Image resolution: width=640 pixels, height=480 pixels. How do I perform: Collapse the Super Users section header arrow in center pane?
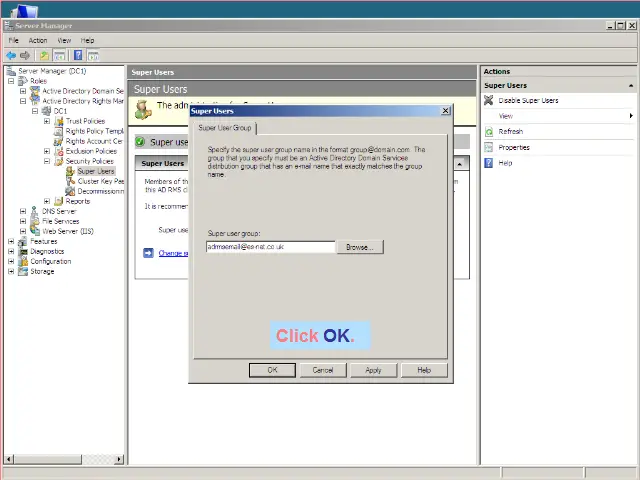click(x=460, y=164)
